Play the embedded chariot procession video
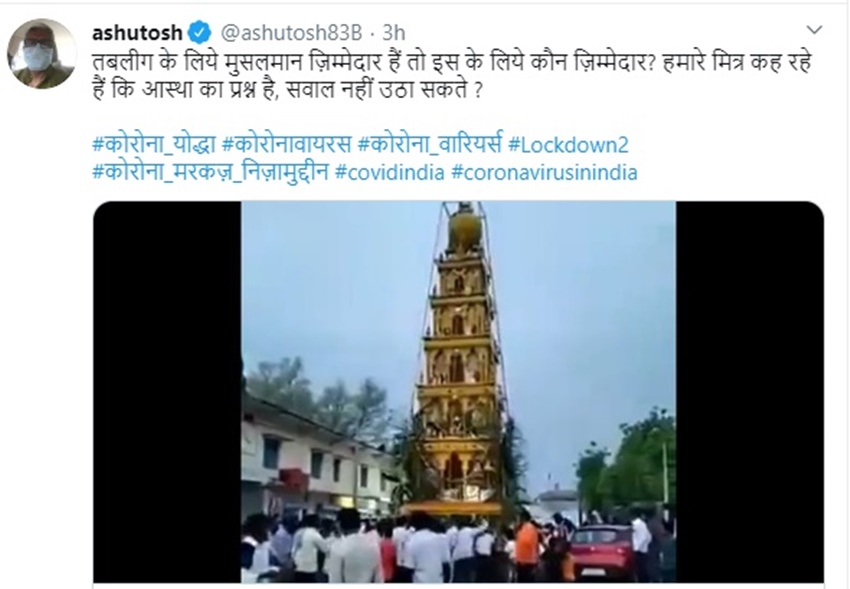This screenshot has width=850, height=589. (459, 392)
